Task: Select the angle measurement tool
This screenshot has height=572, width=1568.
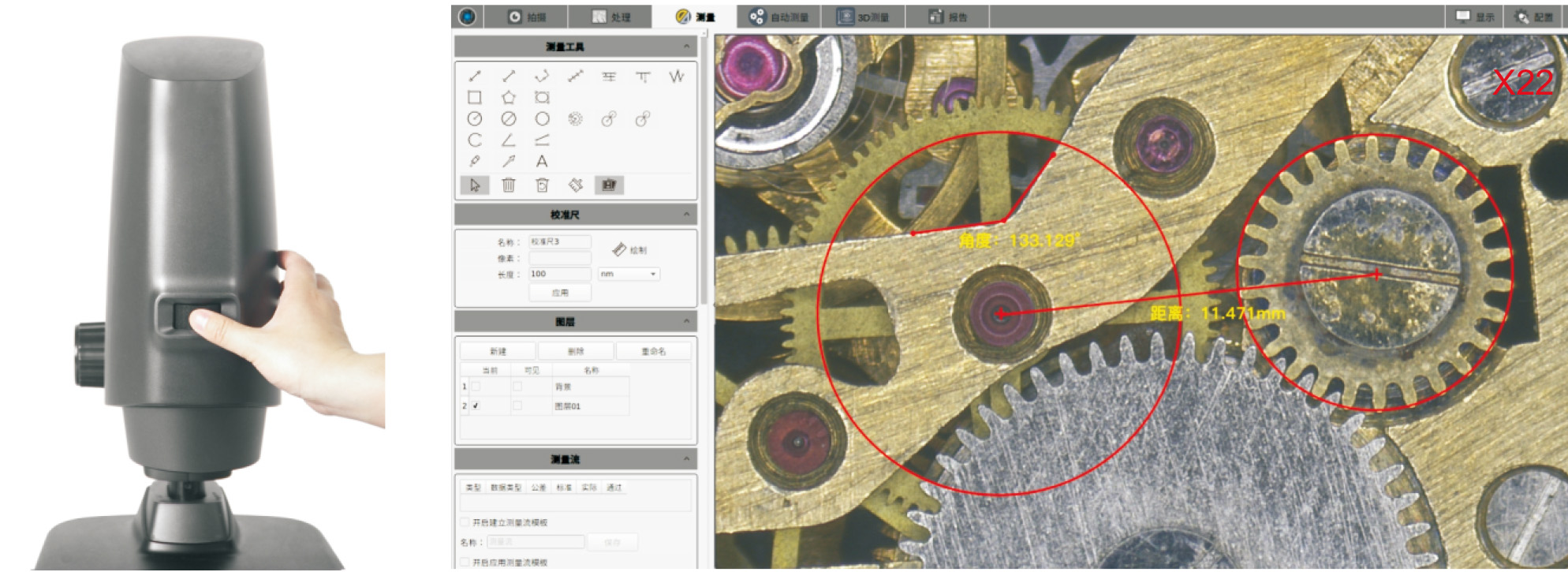Action: pyautogui.click(x=509, y=140)
